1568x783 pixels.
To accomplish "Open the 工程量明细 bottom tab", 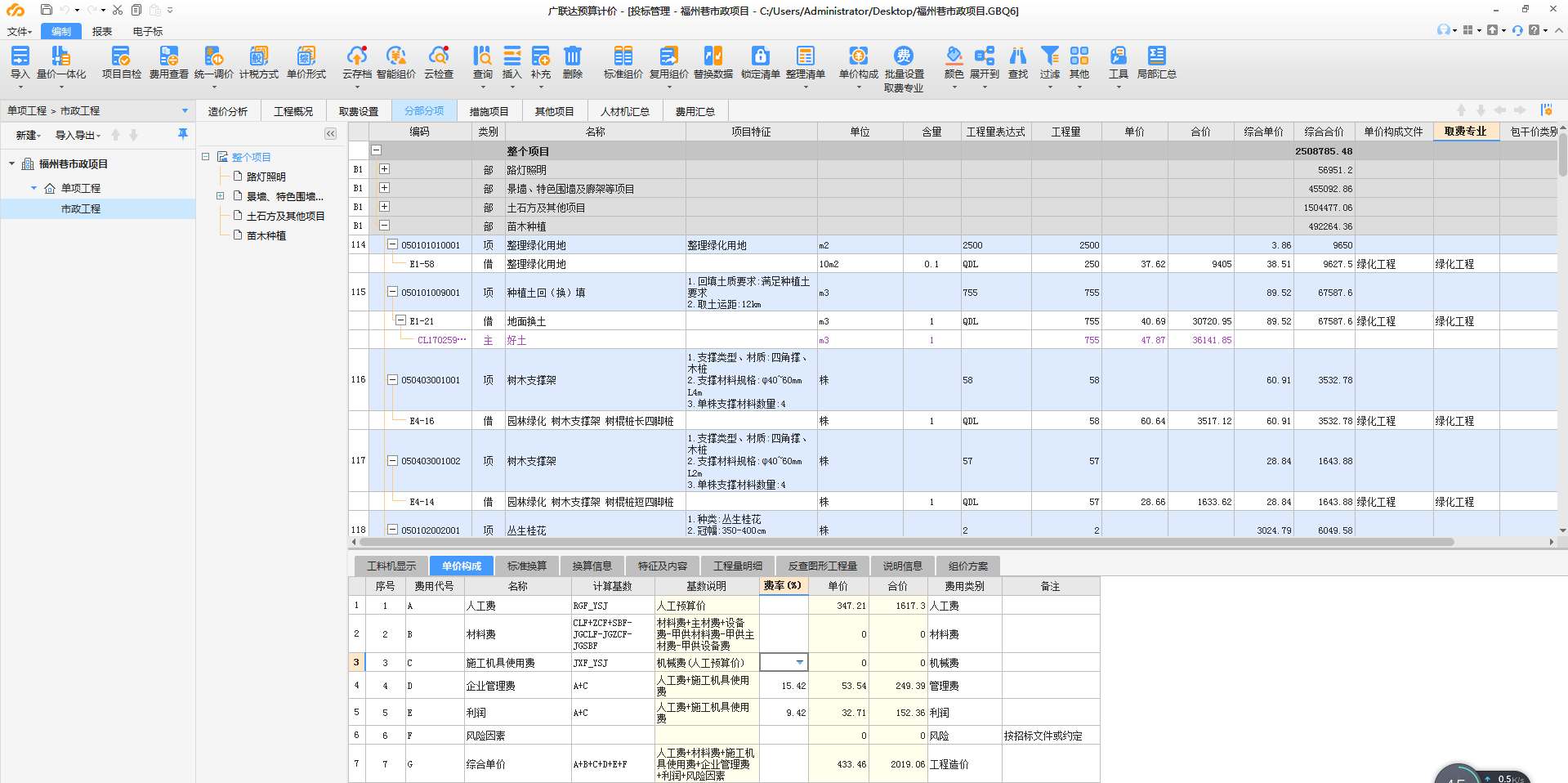I will pos(738,566).
